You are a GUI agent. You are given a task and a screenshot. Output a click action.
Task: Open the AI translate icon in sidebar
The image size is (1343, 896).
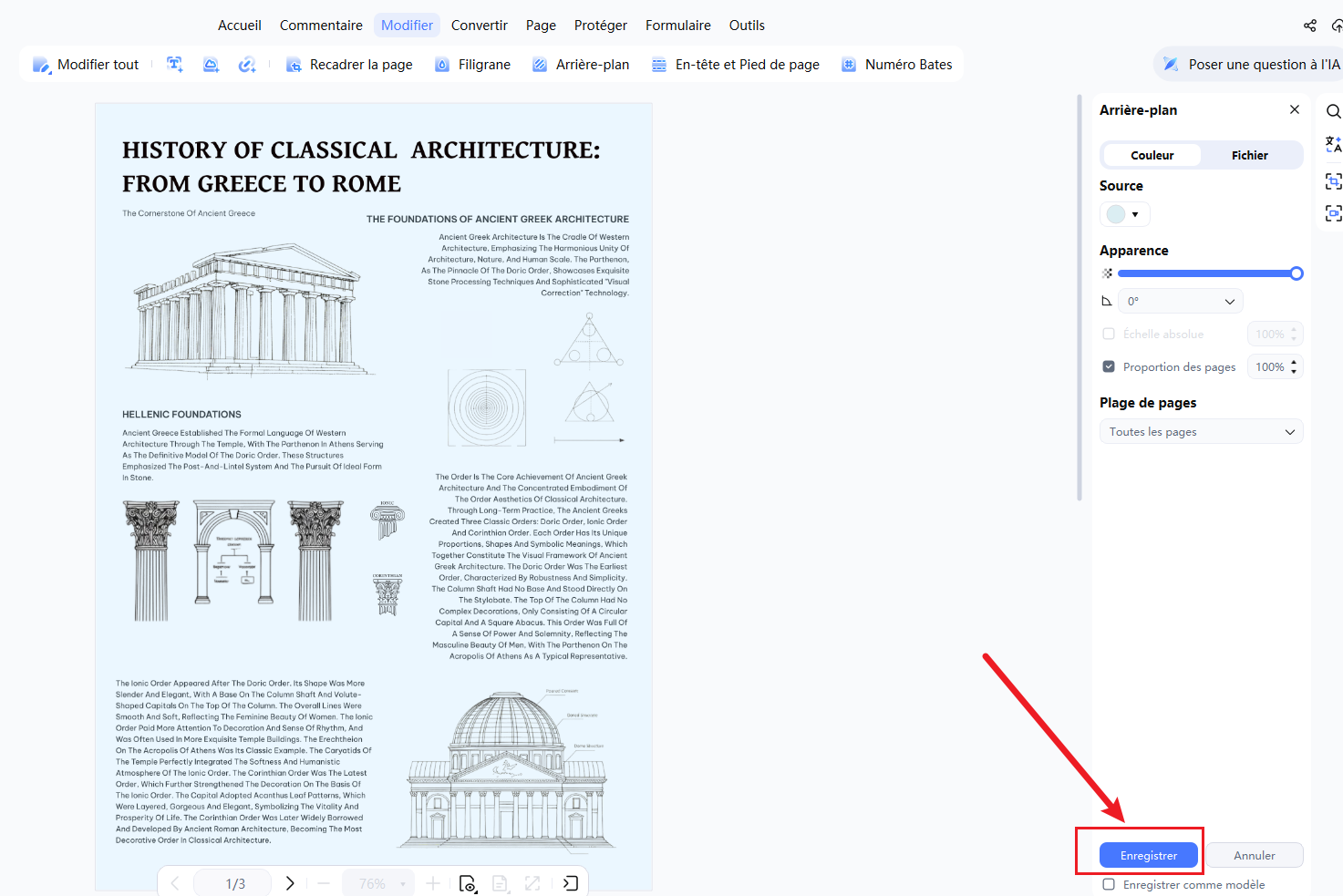pos(1333,145)
